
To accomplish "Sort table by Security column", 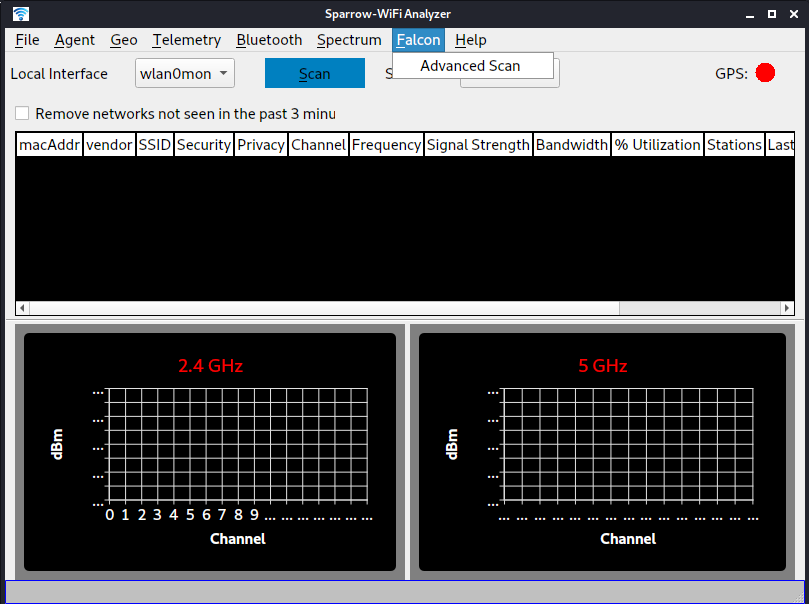I will [204, 145].
